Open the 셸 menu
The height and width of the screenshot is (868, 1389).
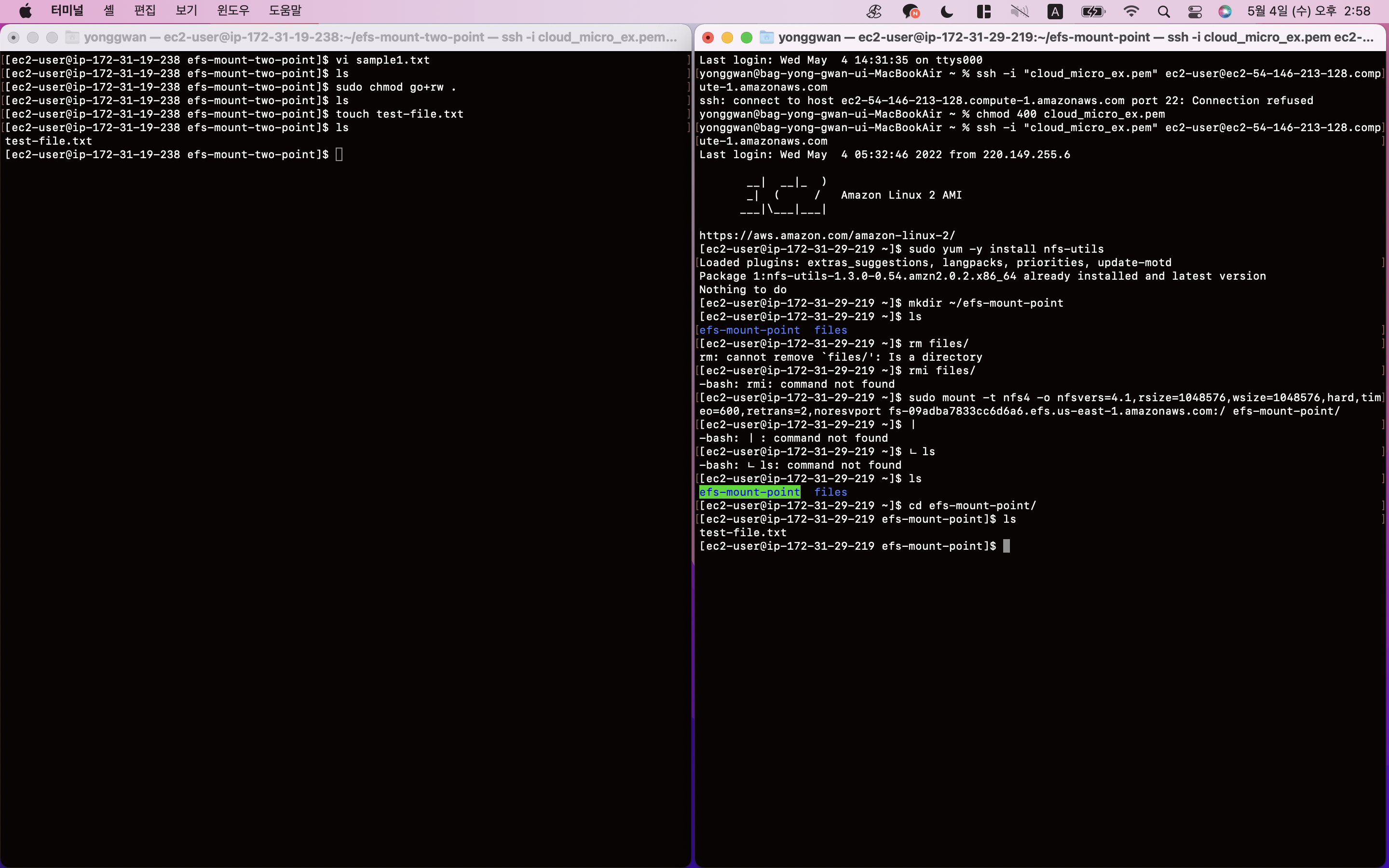tap(109, 11)
